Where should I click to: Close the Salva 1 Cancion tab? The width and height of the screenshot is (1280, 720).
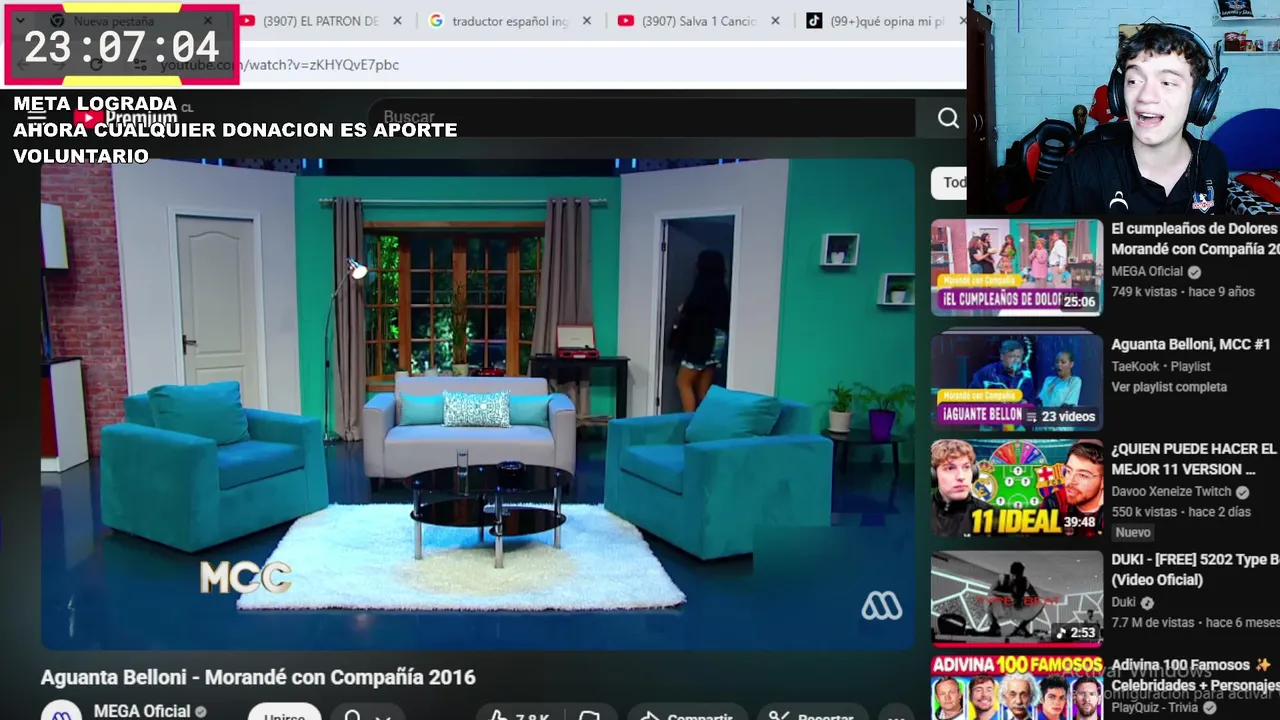point(775,21)
